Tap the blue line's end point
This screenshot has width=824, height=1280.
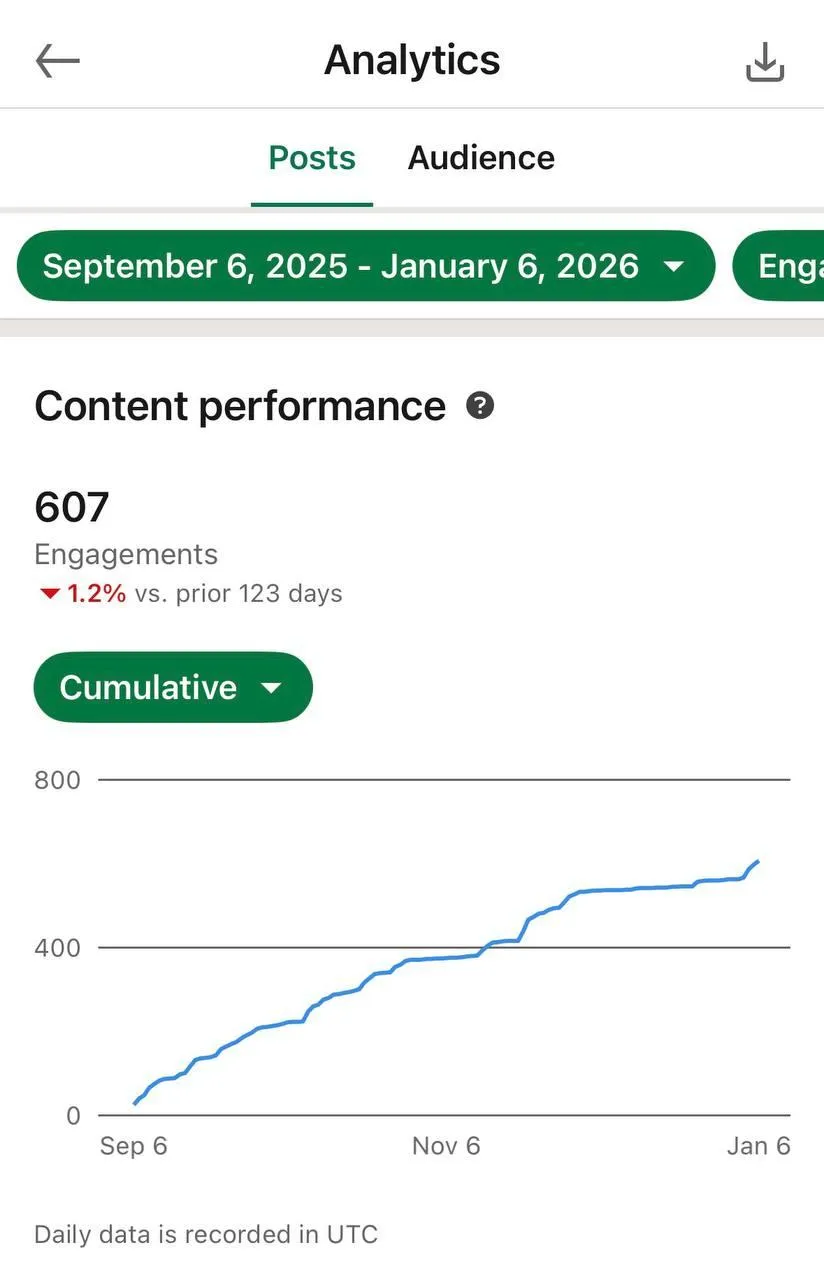(758, 861)
